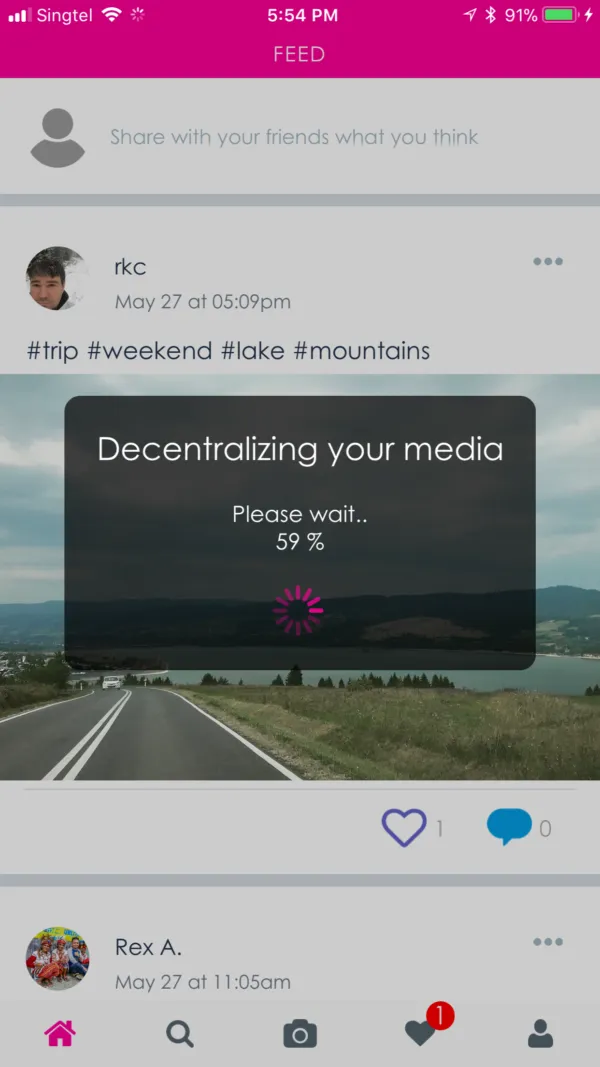The width and height of the screenshot is (600, 1067).
Task: Like rkc's post with heart icon
Action: pos(404,827)
